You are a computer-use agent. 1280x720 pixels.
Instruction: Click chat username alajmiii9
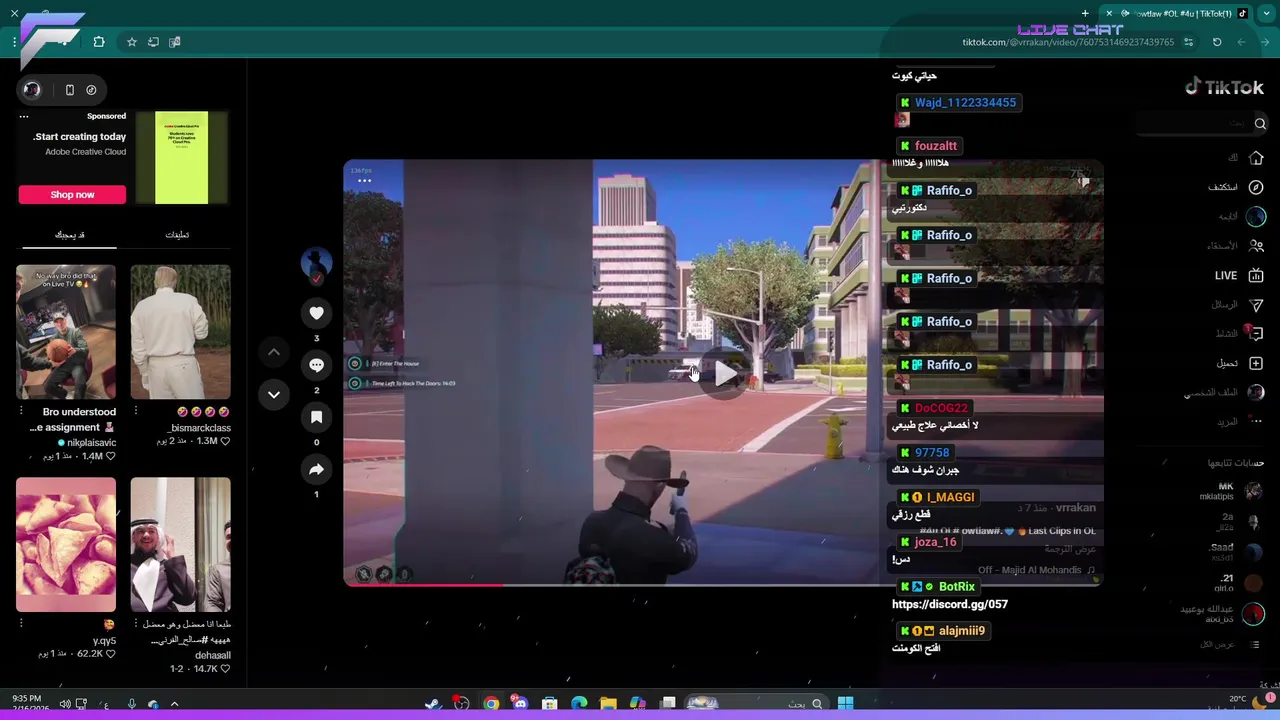click(962, 631)
